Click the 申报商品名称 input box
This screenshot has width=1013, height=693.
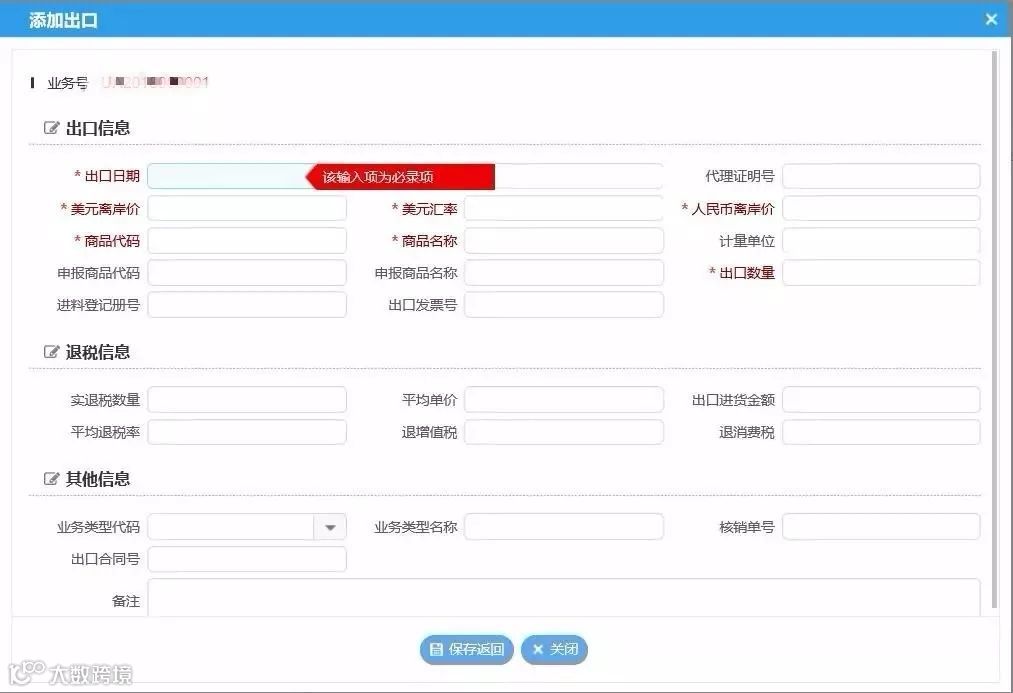coord(564,273)
